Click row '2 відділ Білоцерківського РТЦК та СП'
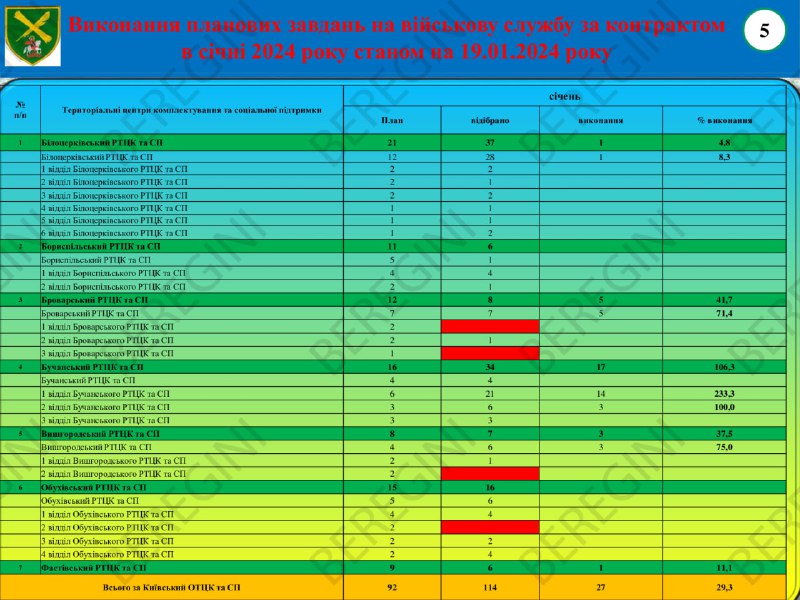Screen dimensions: 800x600 click(393, 182)
